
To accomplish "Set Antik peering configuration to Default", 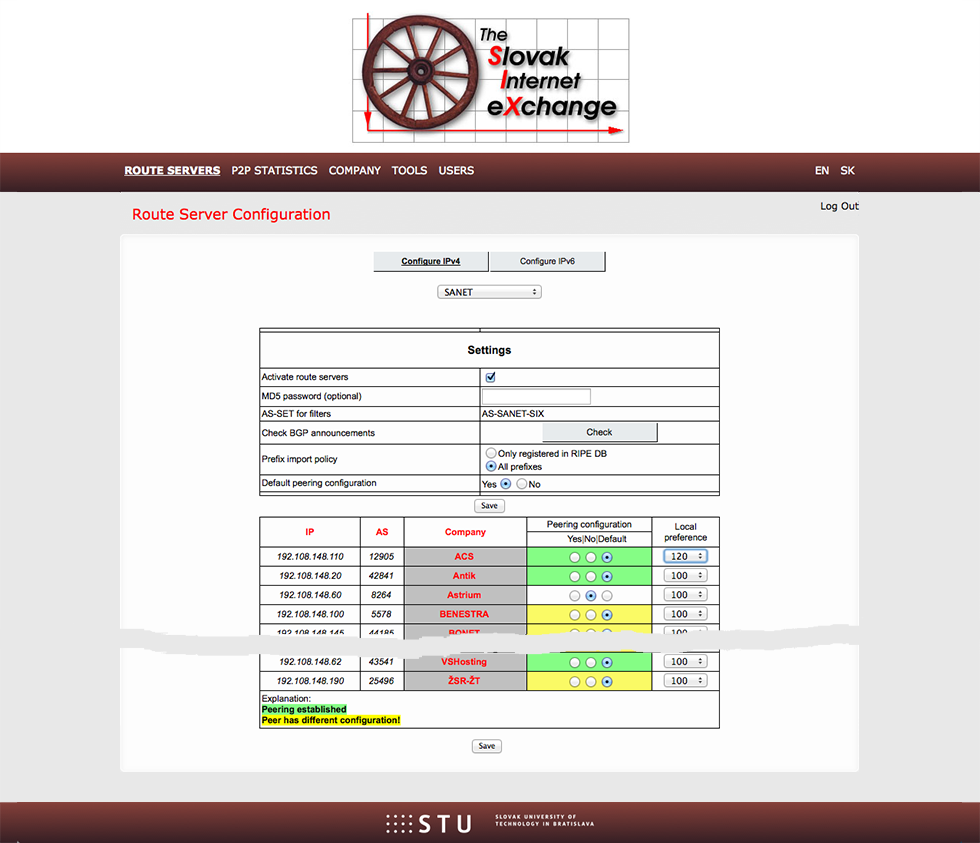I will click(607, 576).
